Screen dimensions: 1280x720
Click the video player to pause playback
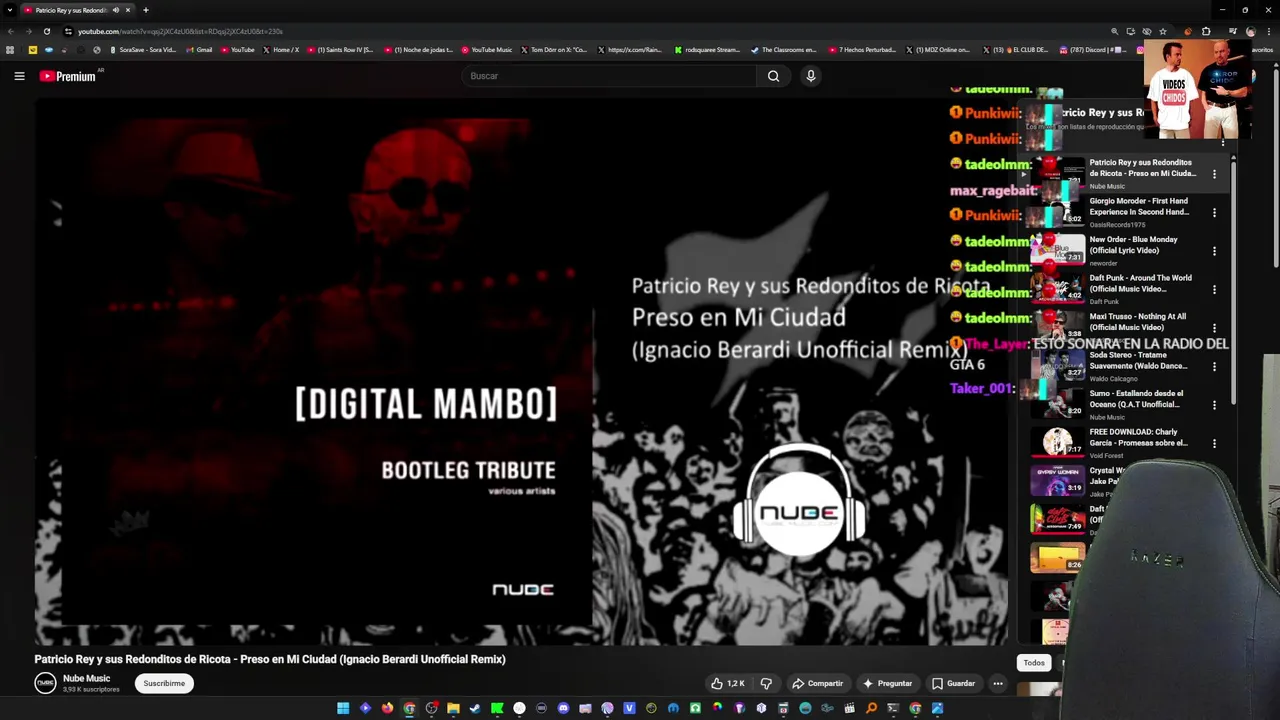pos(520,370)
